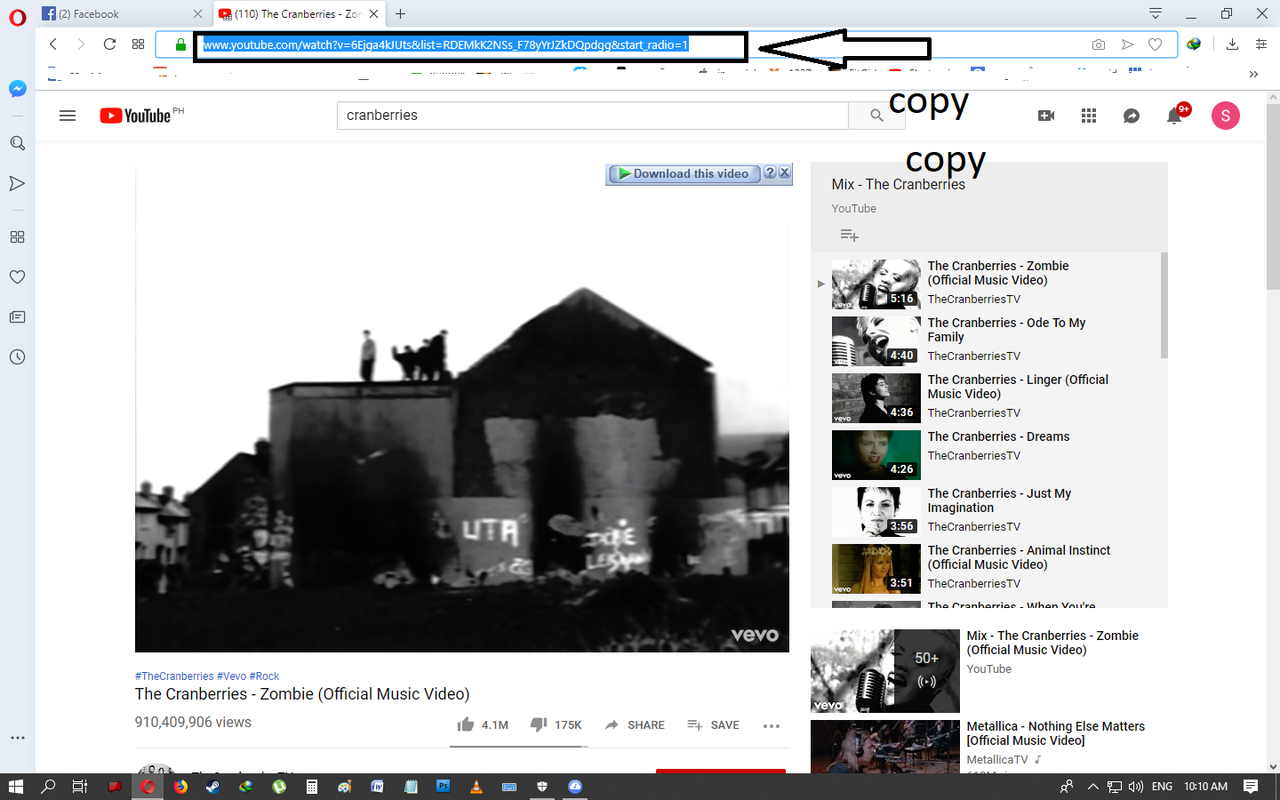Open History clock in the Opera sidebar
This screenshot has width=1280, height=800.
[17, 357]
